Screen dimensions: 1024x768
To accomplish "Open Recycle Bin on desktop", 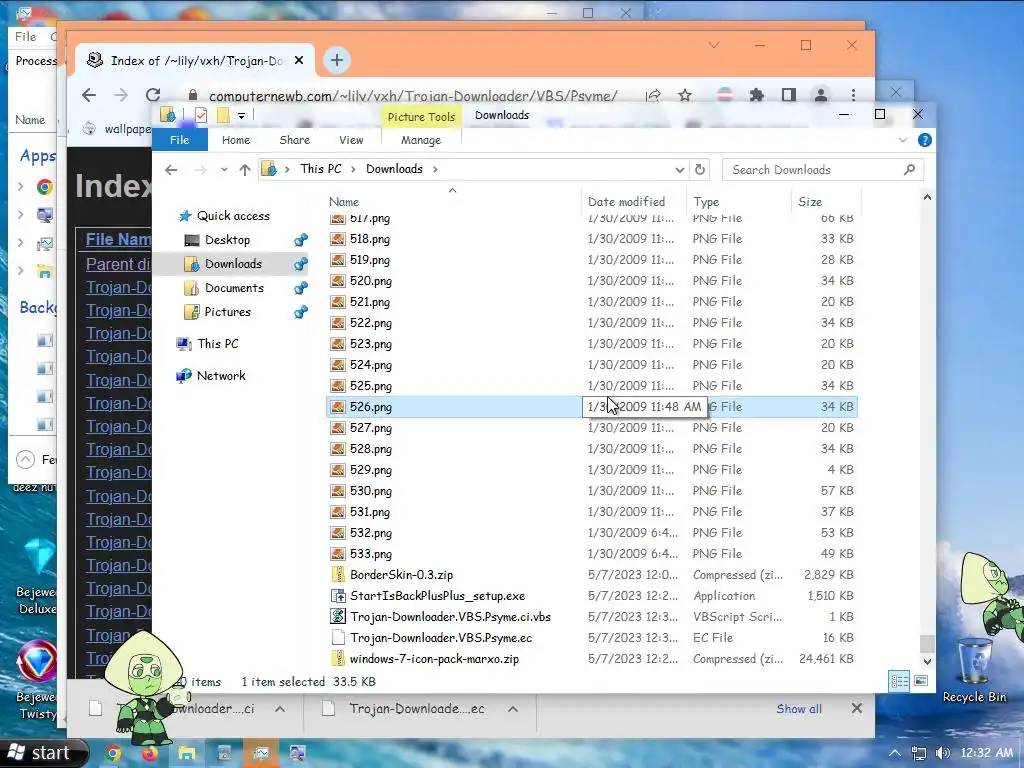I will [x=974, y=668].
